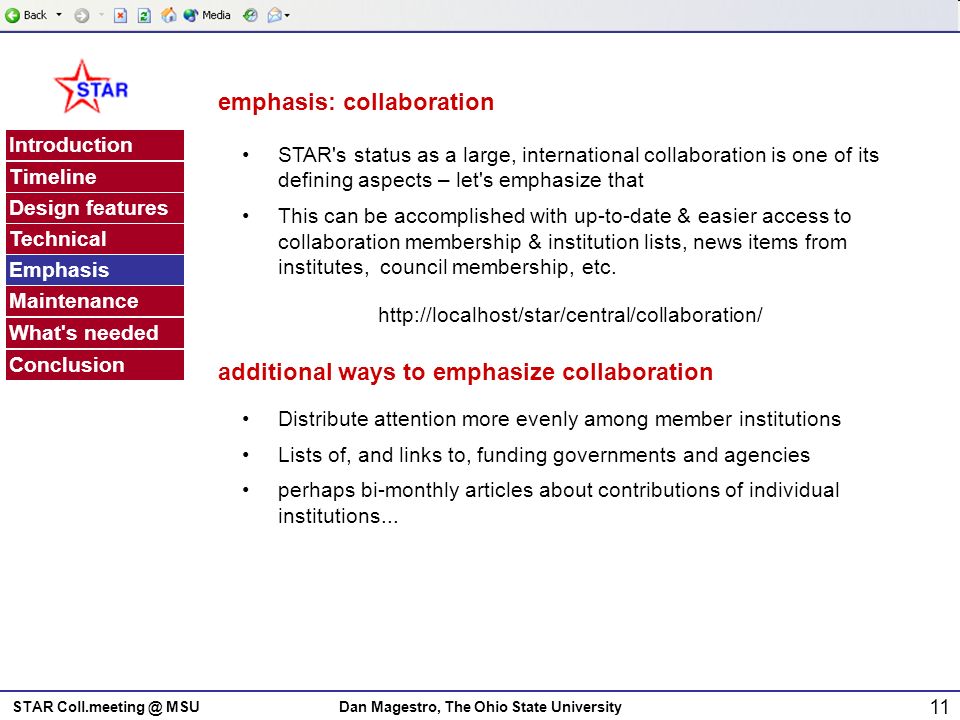Viewport: 960px width, 720px height.
Task: Click footer 'Dan Magestro, The Ohio State University'
Action: (480, 707)
